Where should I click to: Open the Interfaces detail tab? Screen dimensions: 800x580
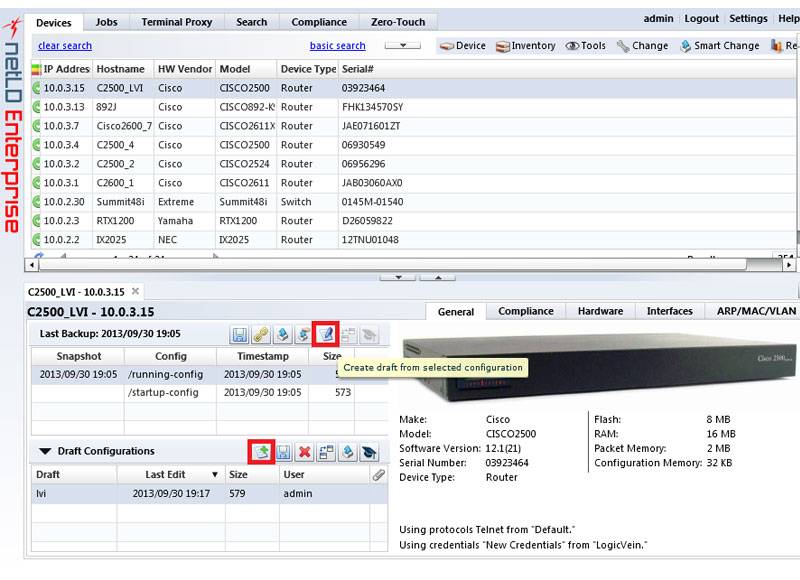coord(669,311)
